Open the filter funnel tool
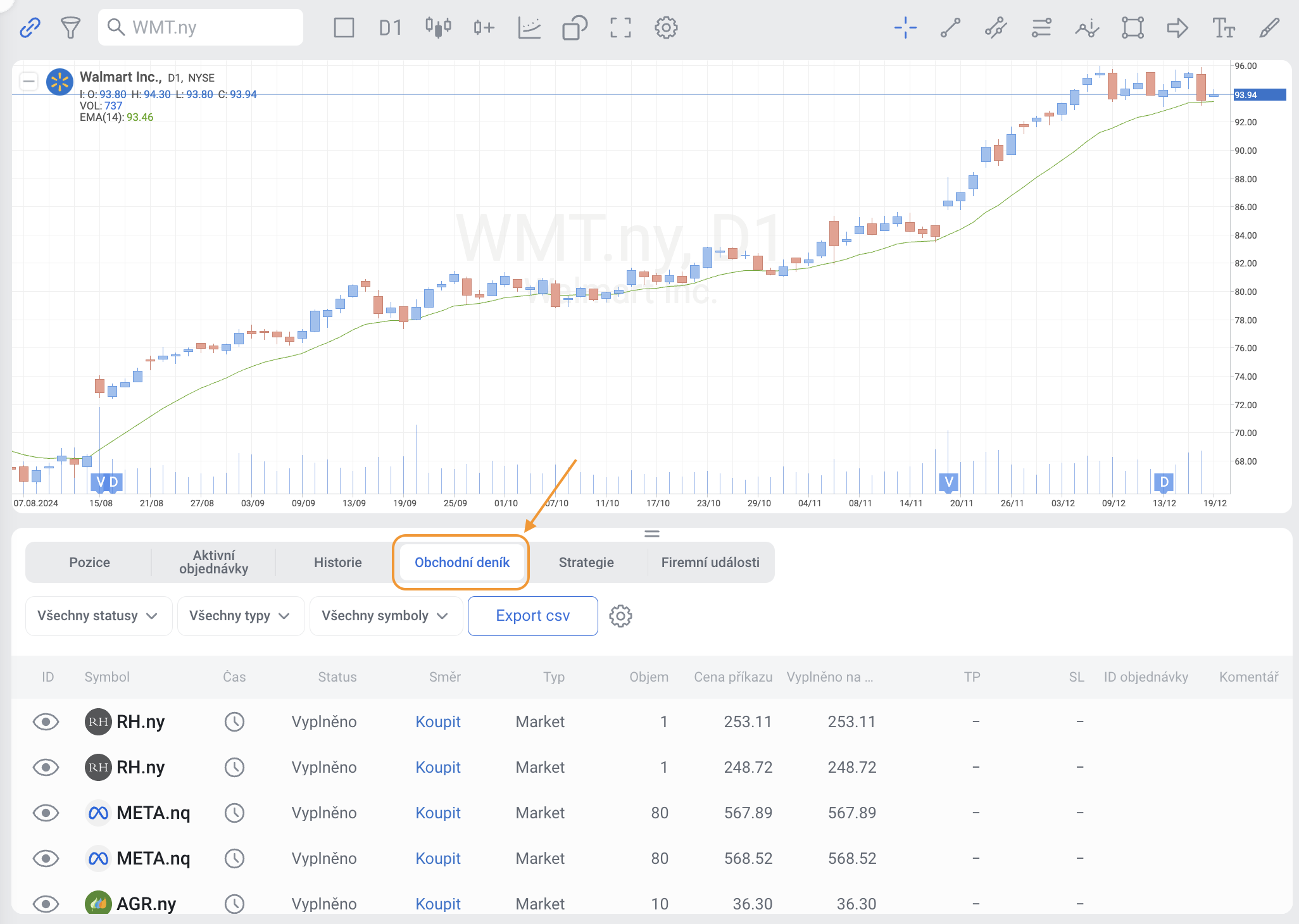Screen dimensions: 1299x924 click(x=70, y=27)
